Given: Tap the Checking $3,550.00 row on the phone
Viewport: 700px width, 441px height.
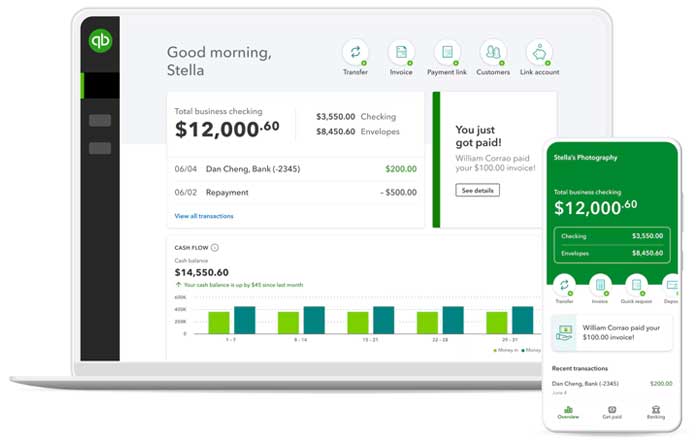Looking at the screenshot, I should click(612, 236).
